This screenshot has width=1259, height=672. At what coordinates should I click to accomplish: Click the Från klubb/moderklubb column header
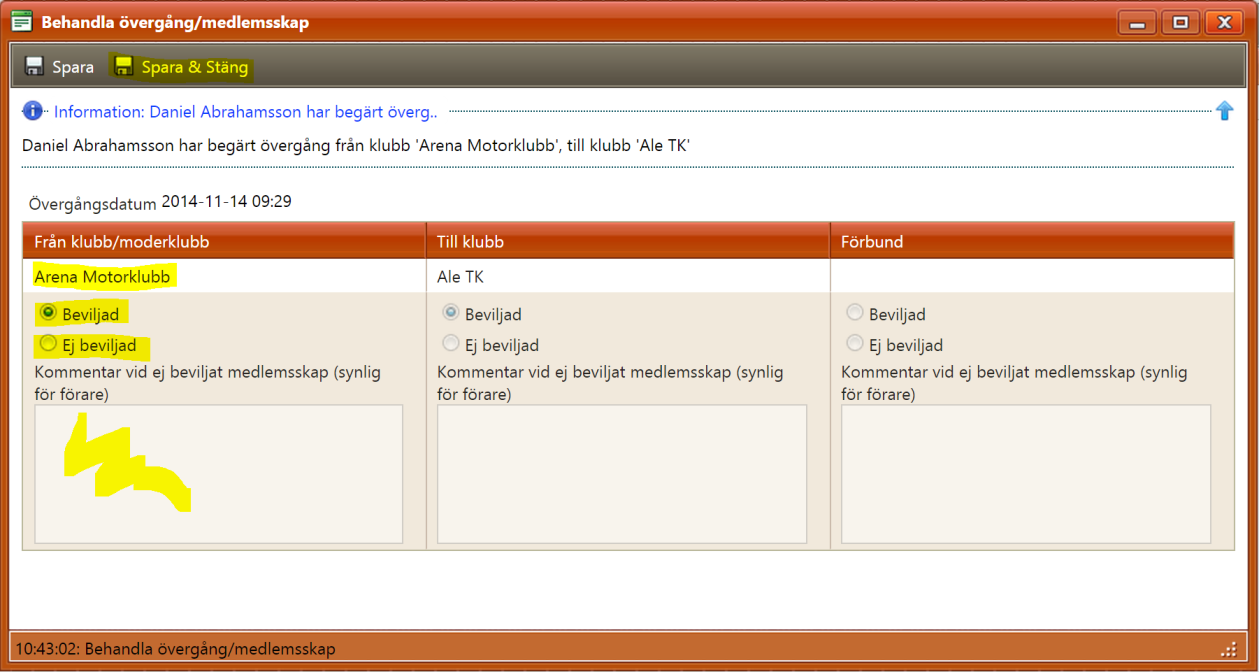coord(224,241)
